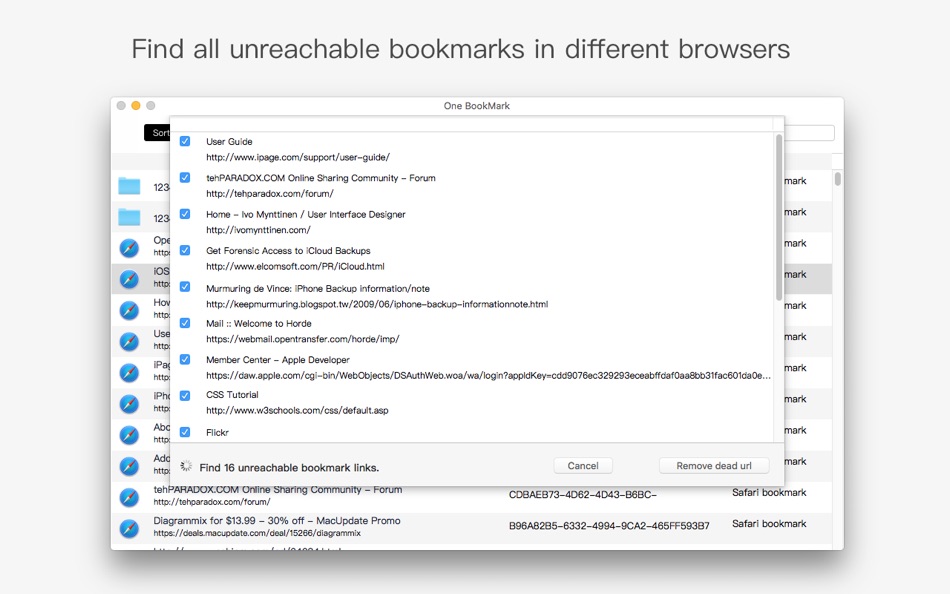Click Safari icon of the iPho bookmark
This screenshot has height=594, width=950.
tap(129, 404)
